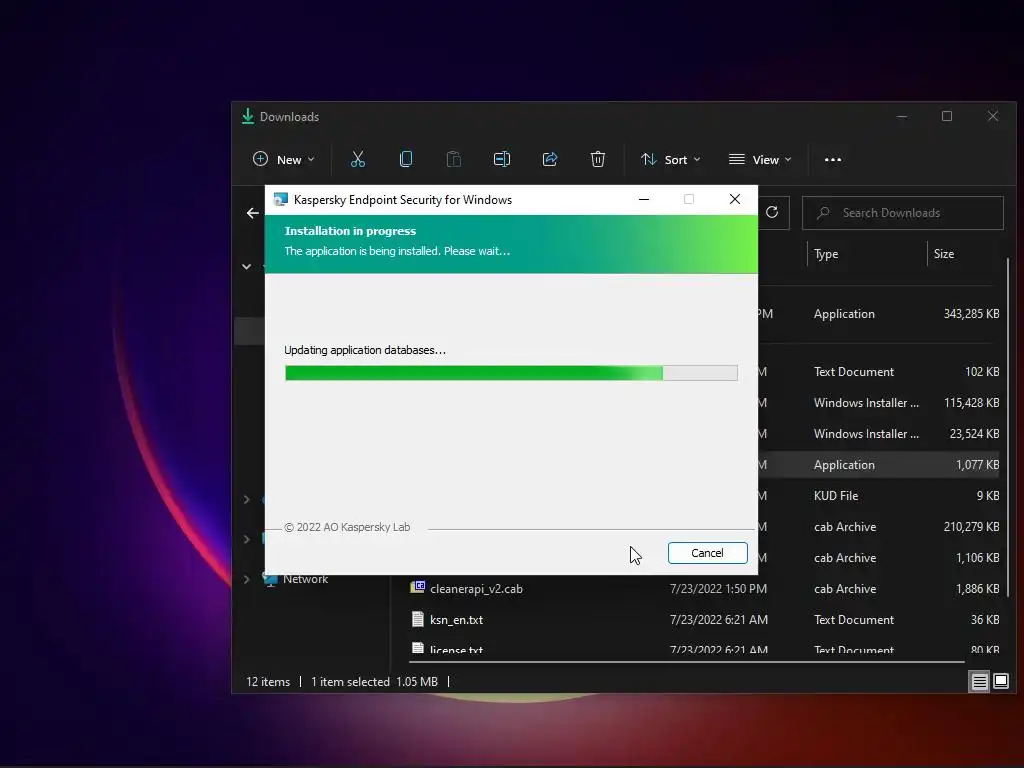The height and width of the screenshot is (768, 1024).
Task: Select the ksn_en.txt file name
Action: tap(456, 620)
